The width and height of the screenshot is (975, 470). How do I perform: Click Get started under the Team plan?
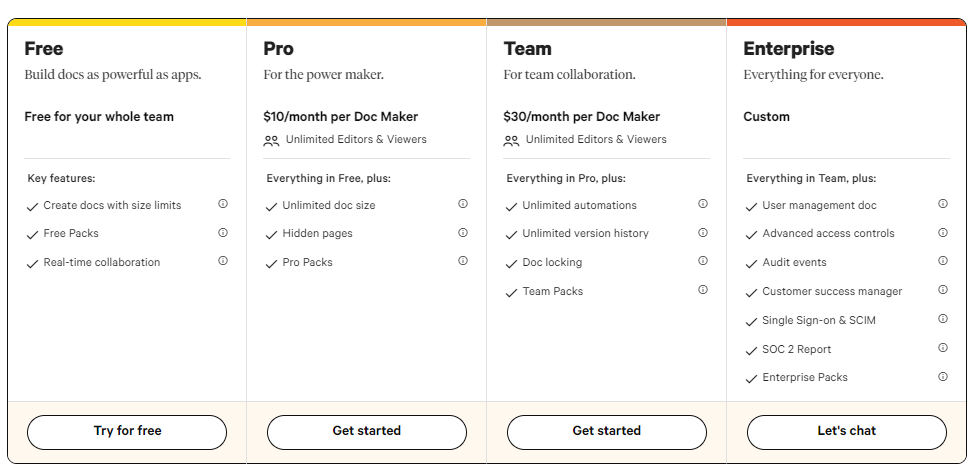(607, 432)
